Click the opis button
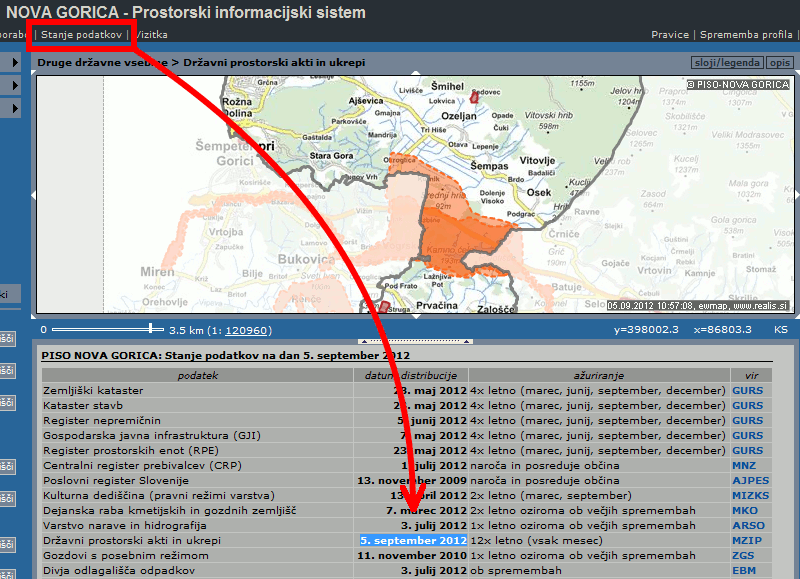 pyautogui.click(x=781, y=63)
